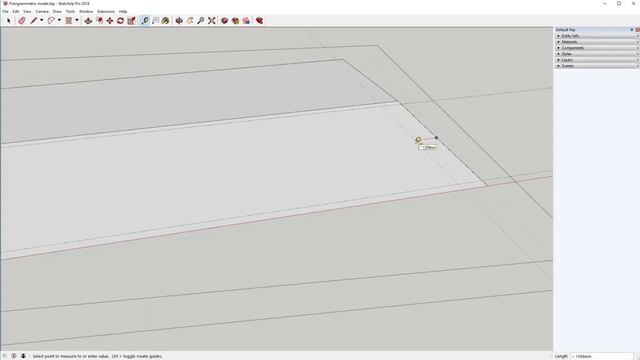
Task: Expand the Components panel
Action: 559,48
